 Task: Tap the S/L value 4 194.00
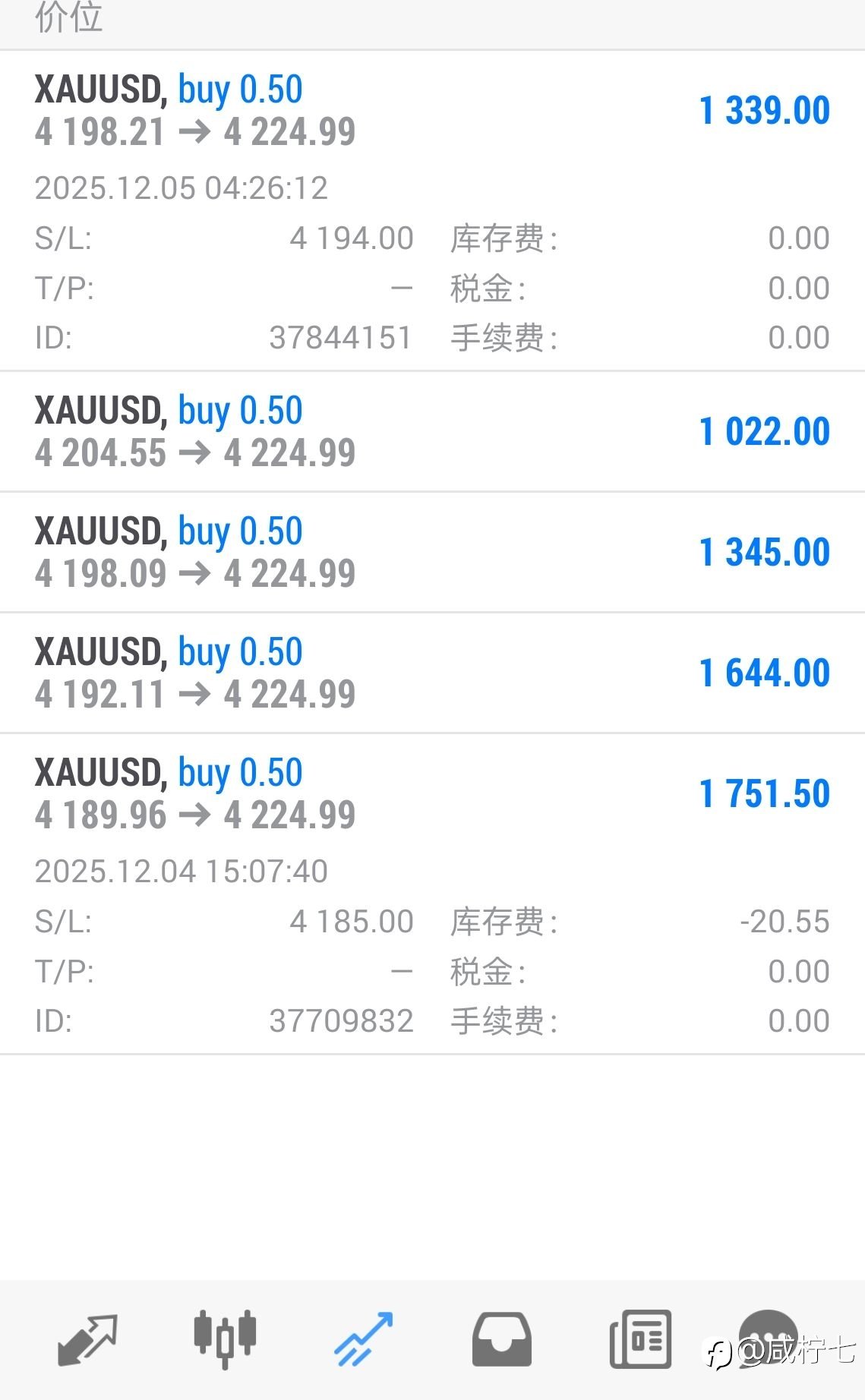(x=351, y=238)
